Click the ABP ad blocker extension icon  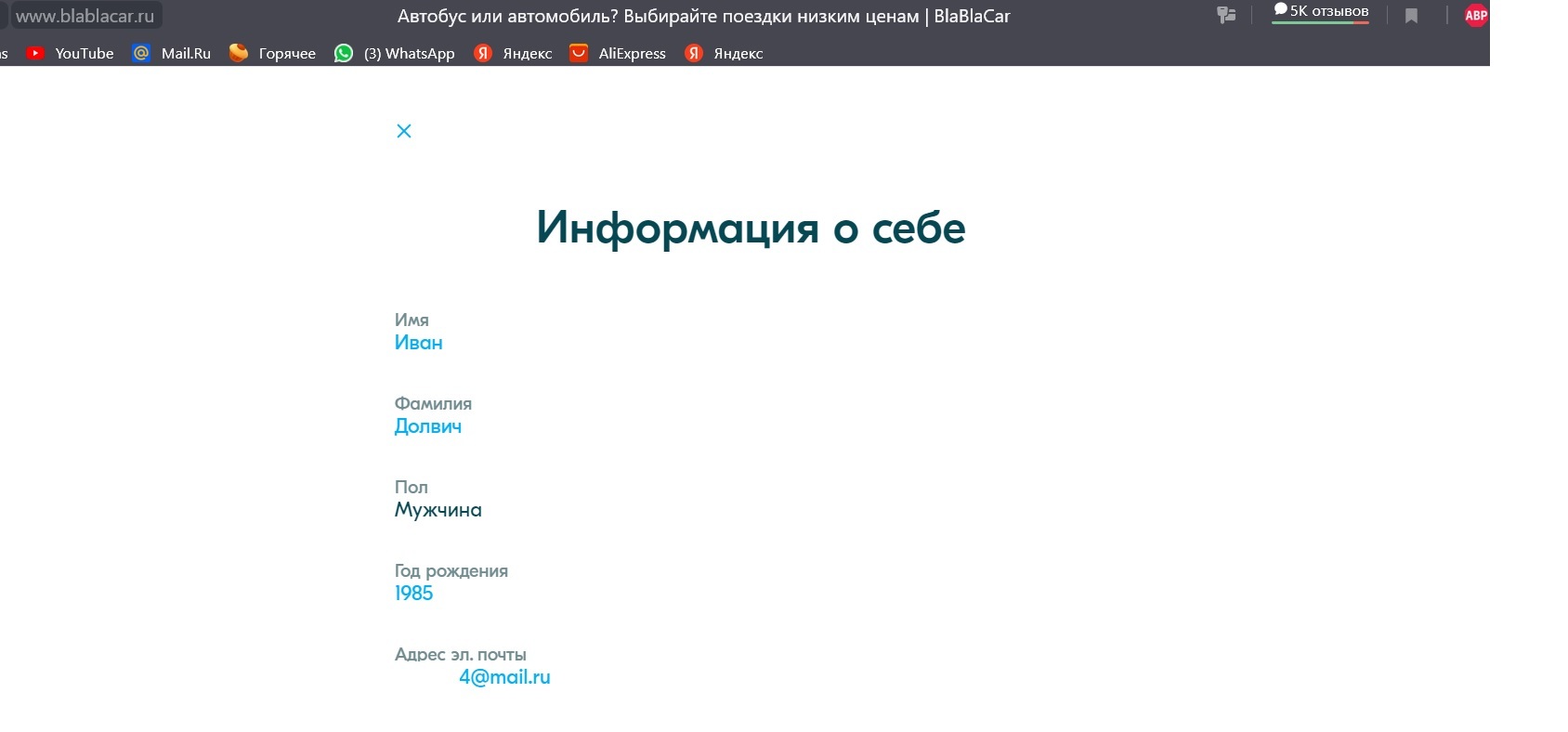[x=1476, y=15]
